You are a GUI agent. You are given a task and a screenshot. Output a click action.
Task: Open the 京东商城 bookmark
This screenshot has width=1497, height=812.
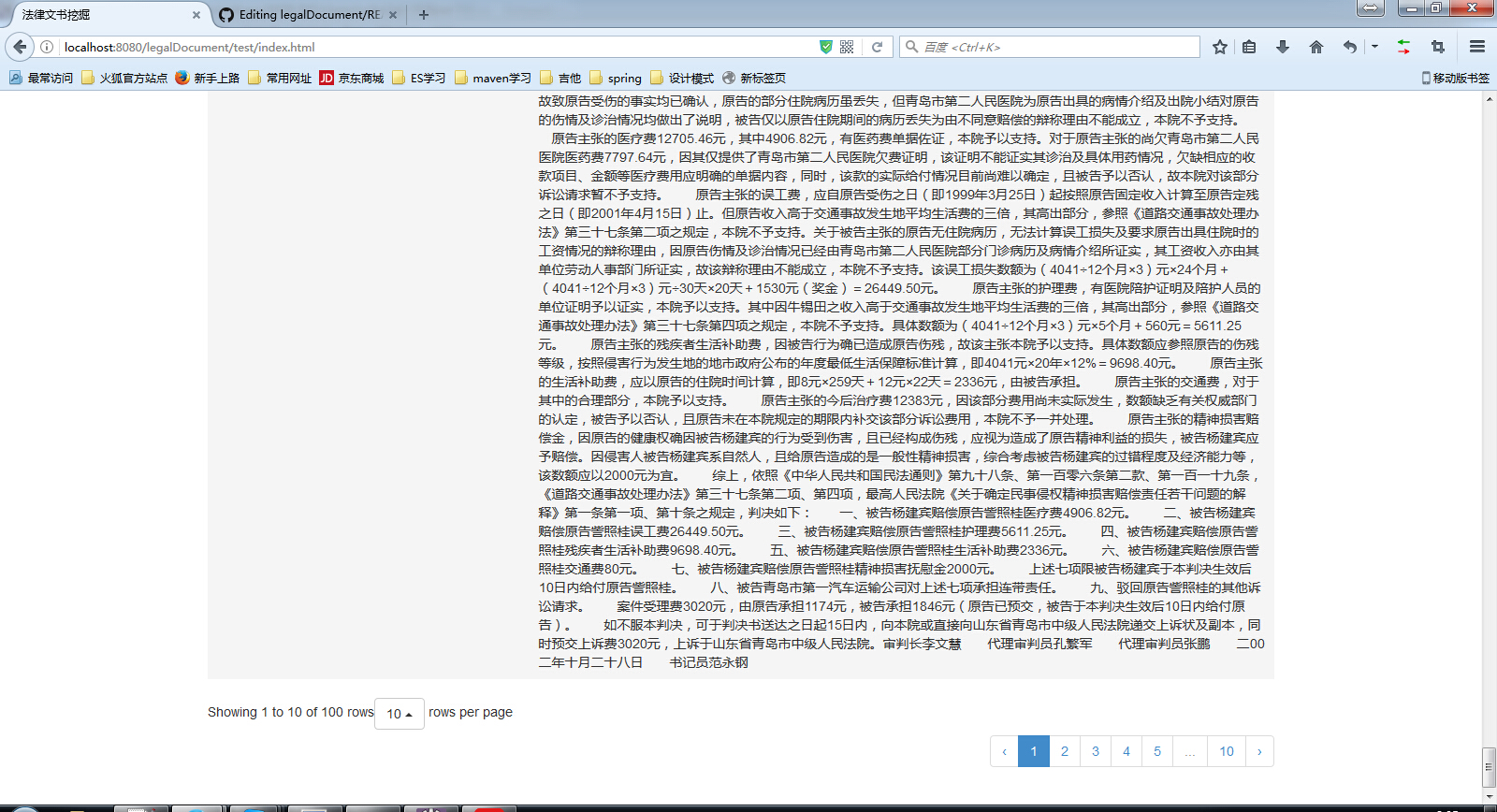point(352,78)
